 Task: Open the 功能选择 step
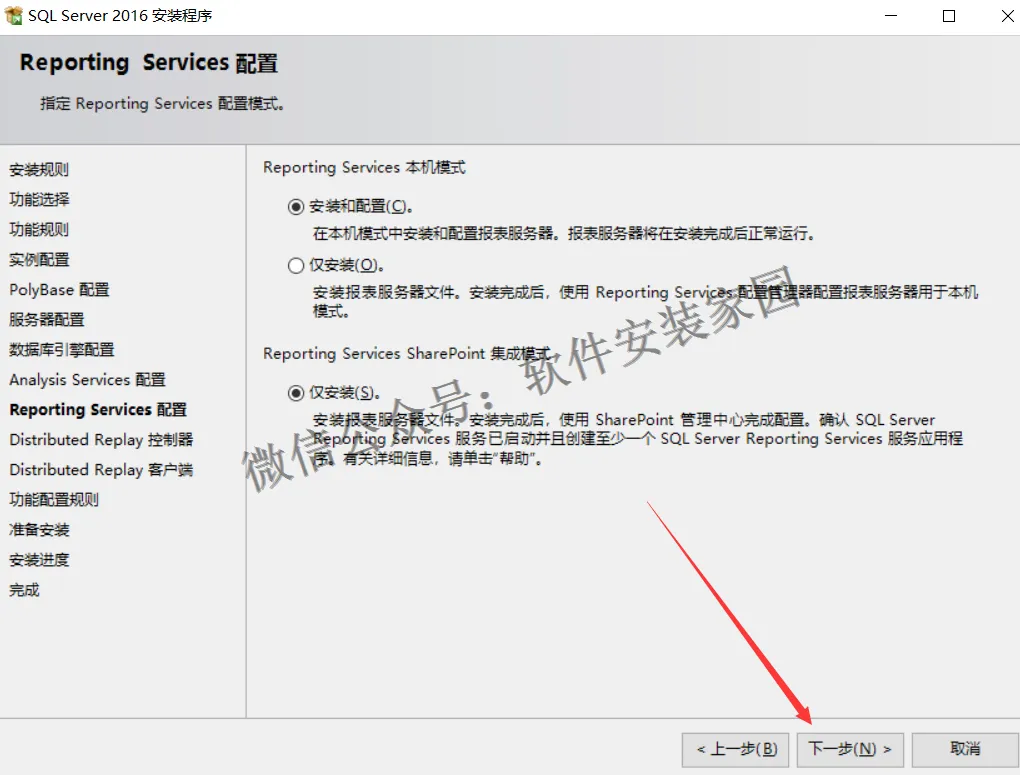point(39,200)
